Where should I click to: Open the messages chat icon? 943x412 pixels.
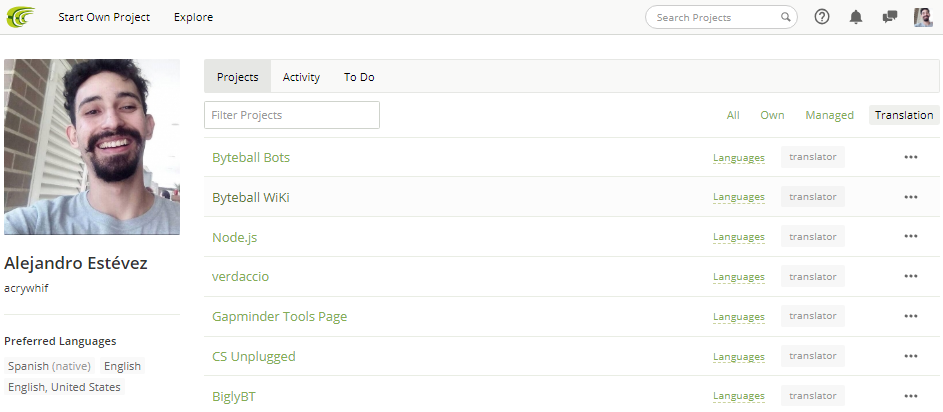[890, 17]
